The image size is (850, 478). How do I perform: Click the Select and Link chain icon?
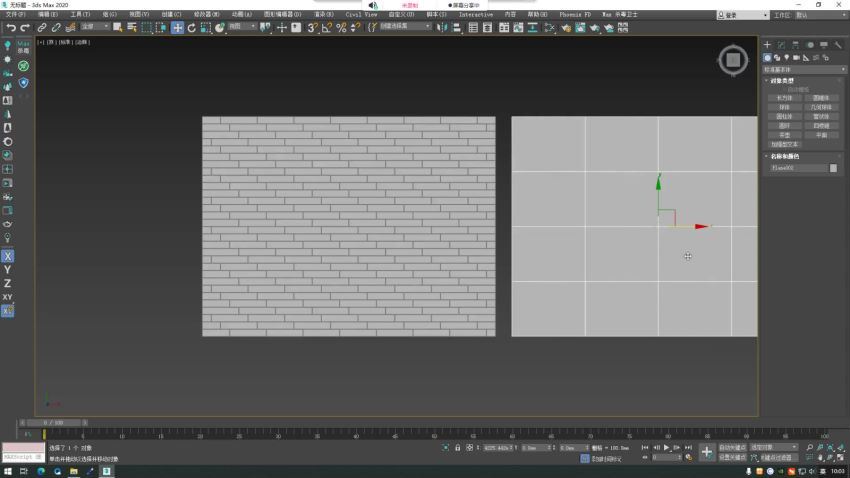(x=42, y=28)
